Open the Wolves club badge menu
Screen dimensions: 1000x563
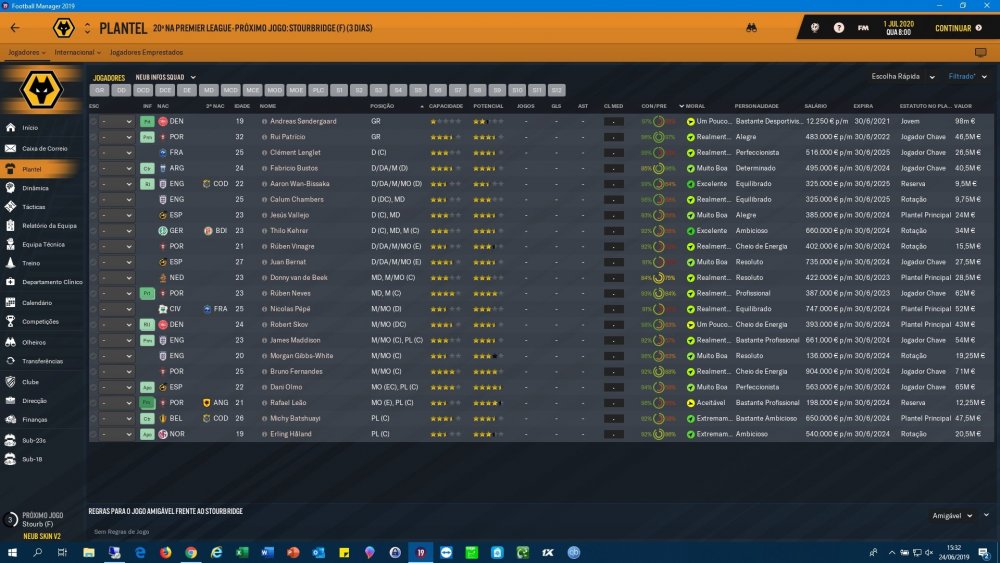pyautogui.click(x=63, y=28)
